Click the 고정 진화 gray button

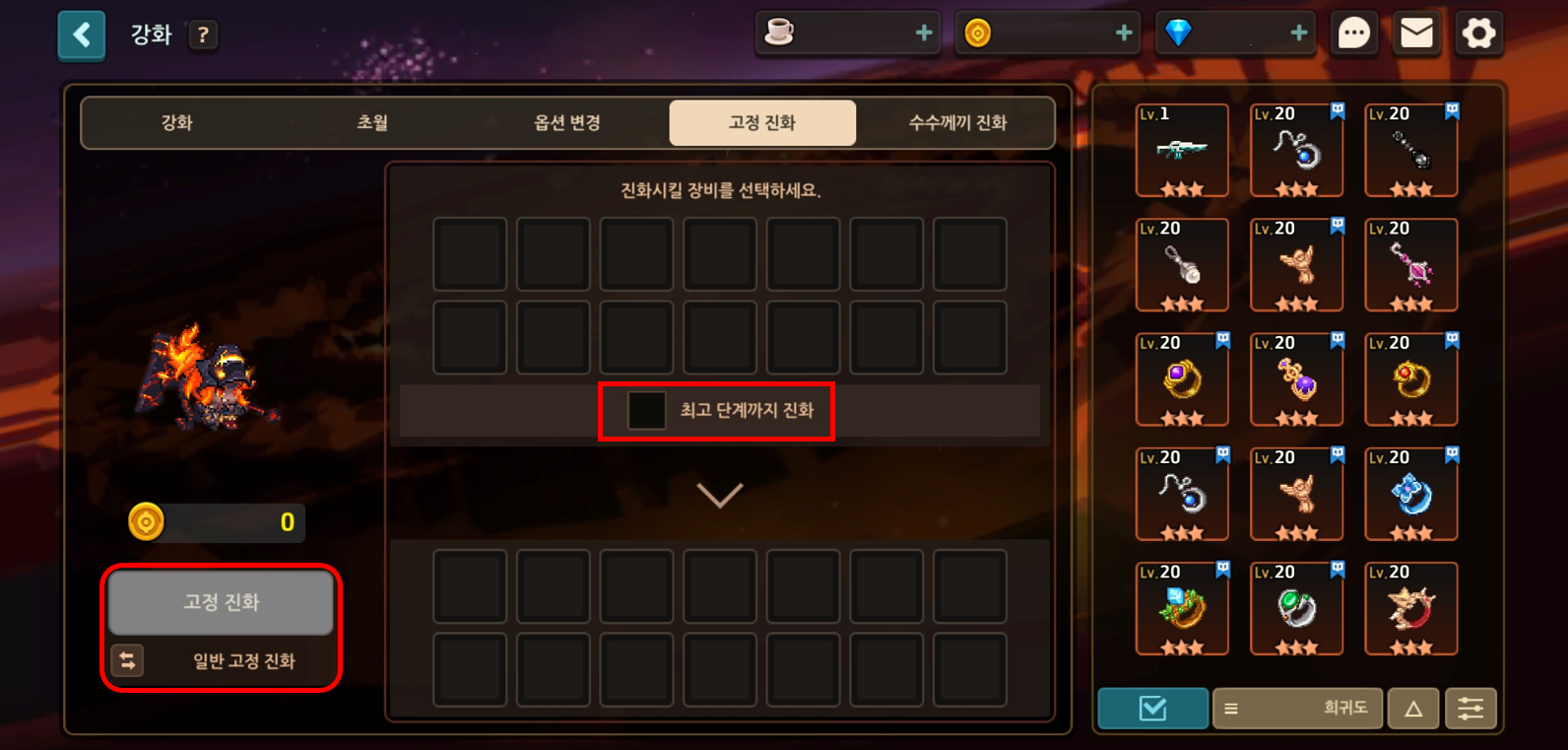pos(221,602)
